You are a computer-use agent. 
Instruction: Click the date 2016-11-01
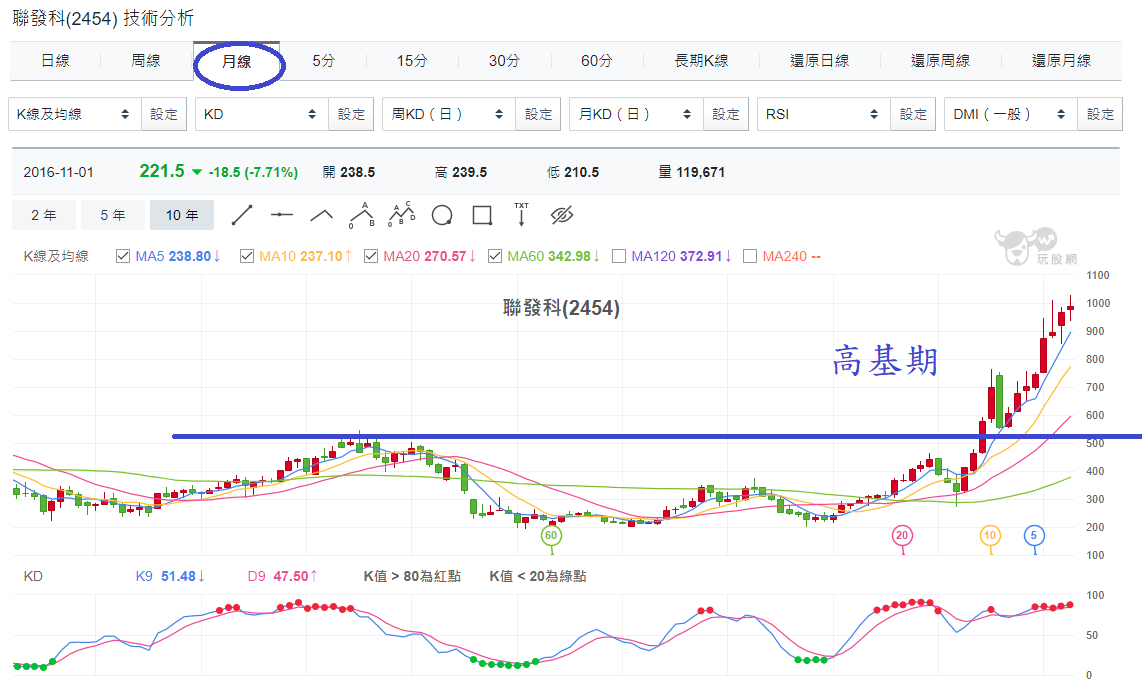coord(58,173)
